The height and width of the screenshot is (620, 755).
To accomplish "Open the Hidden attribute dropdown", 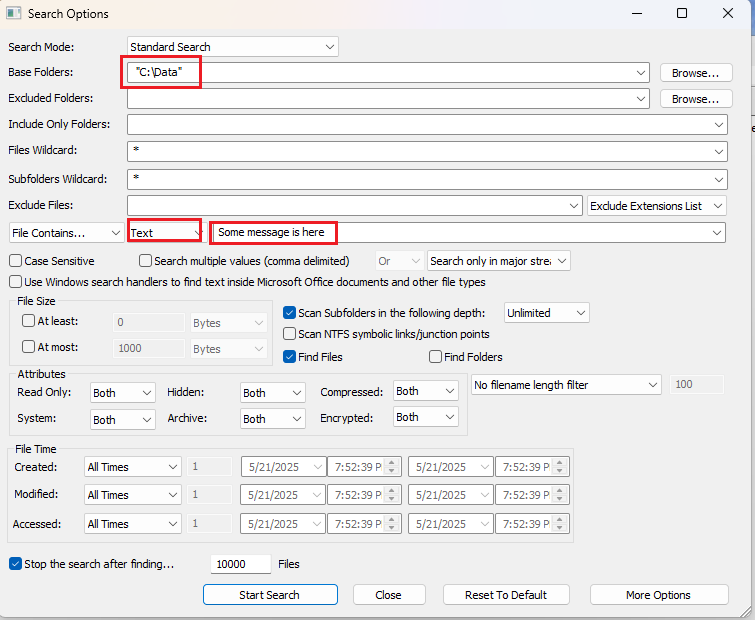I will point(273,393).
